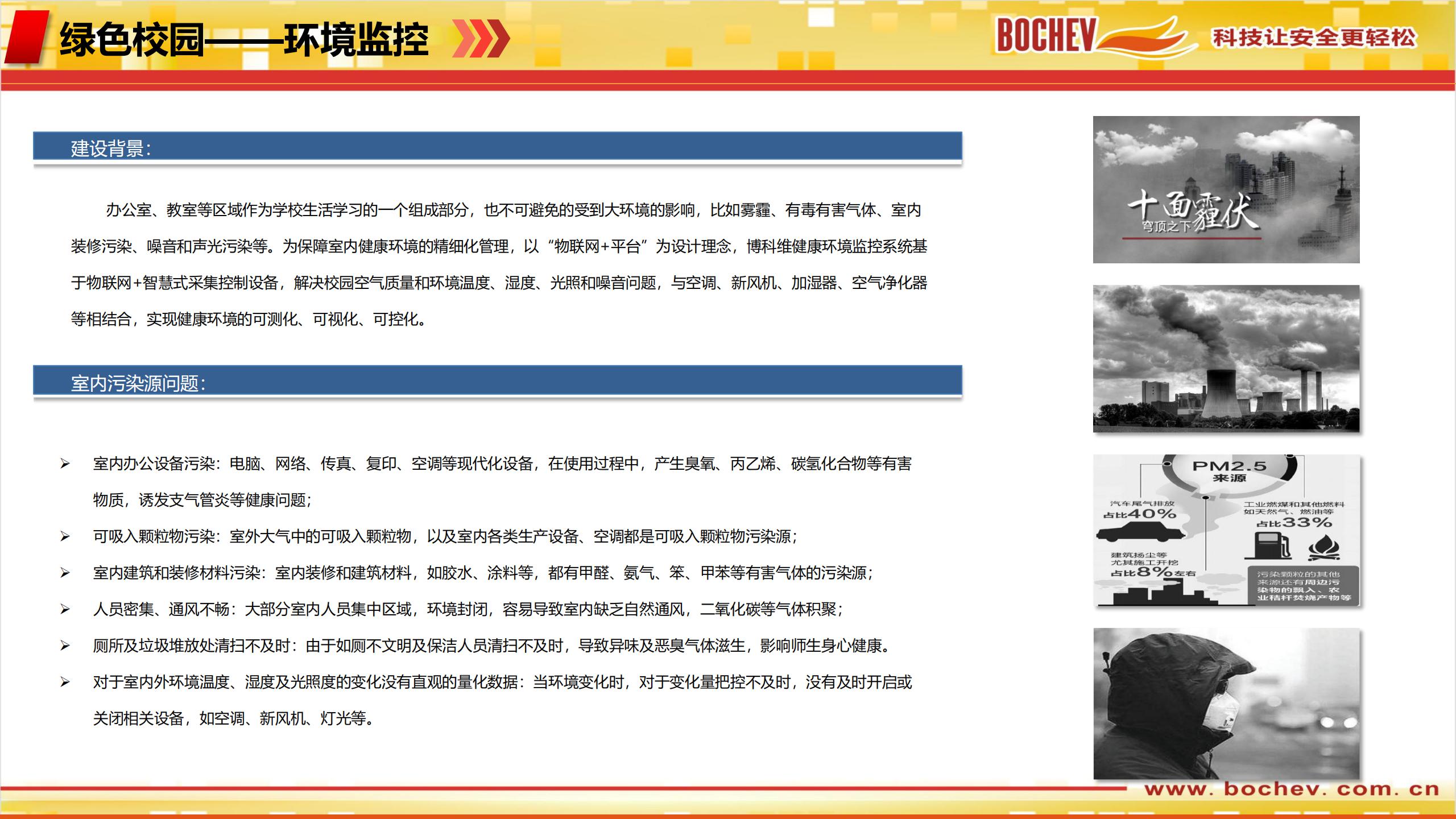Click the red parallelogram beside the title
The height and width of the screenshot is (819, 1456).
(x=26, y=36)
